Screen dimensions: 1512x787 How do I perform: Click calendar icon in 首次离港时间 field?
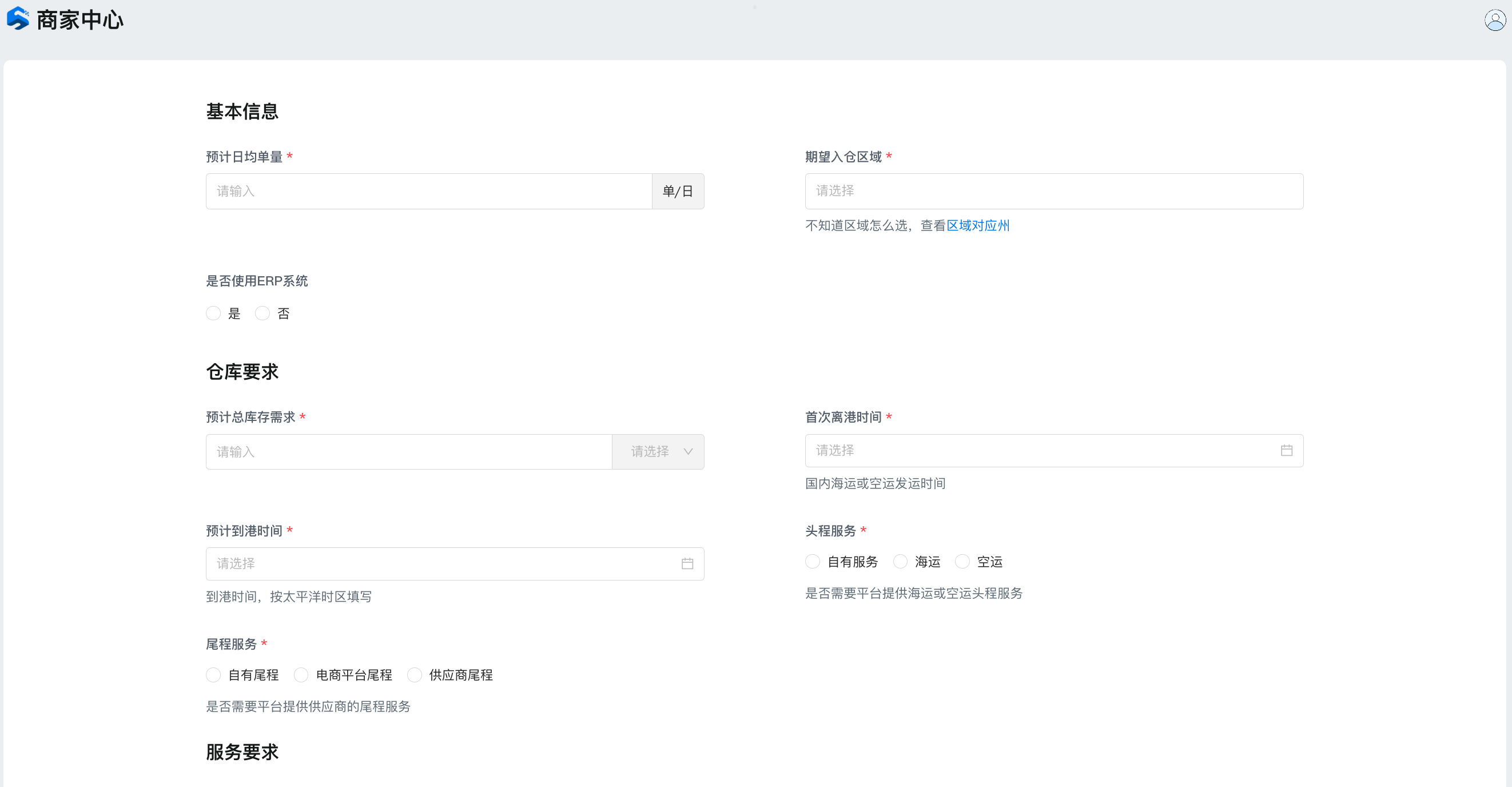1286,451
